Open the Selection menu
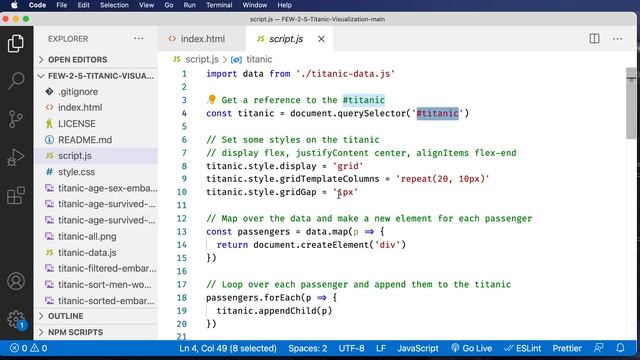Image resolution: width=640 pixels, height=360 pixels. click(114, 5)
